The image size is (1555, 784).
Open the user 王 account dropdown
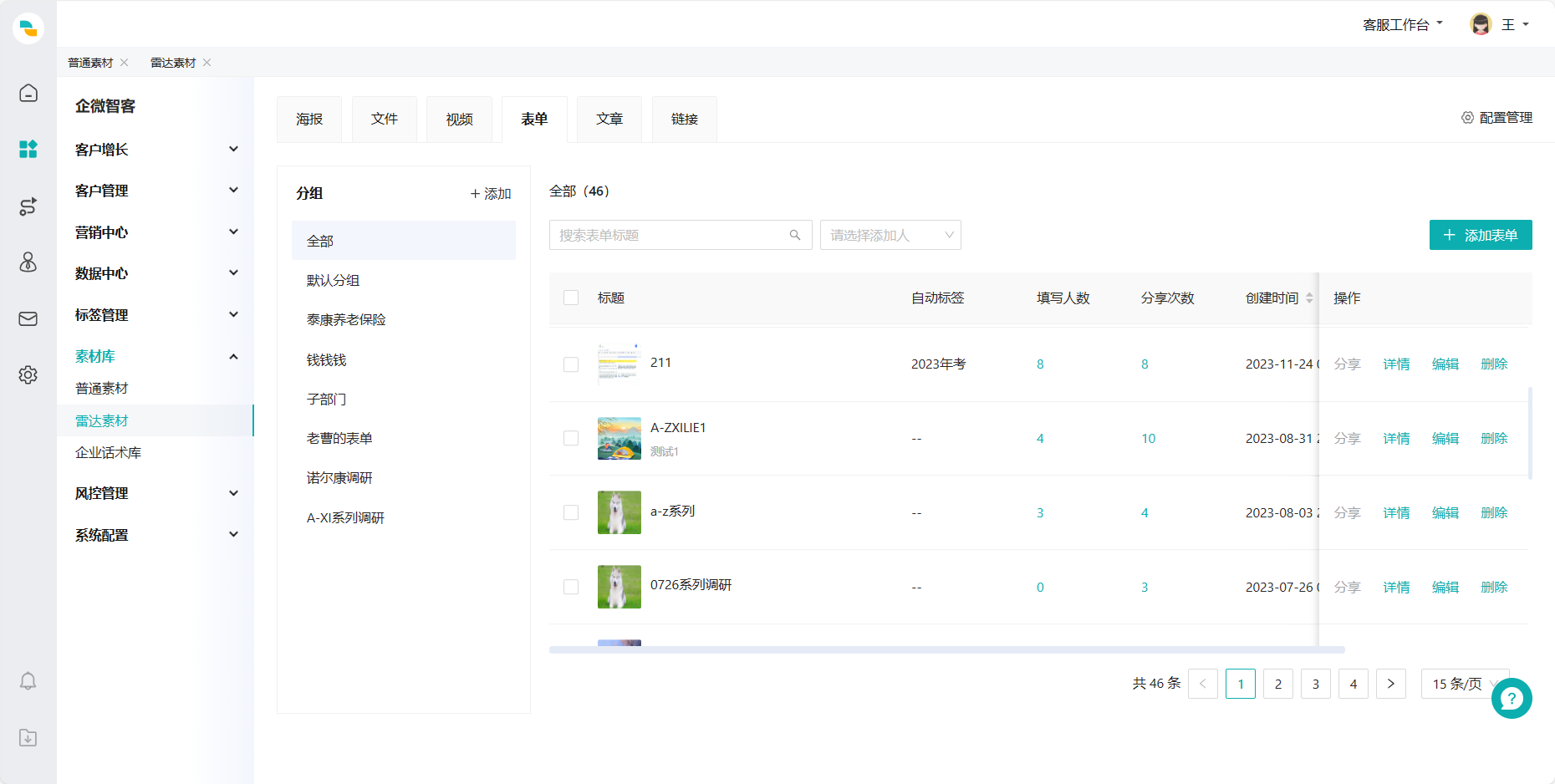click(x=1516, y=25)
